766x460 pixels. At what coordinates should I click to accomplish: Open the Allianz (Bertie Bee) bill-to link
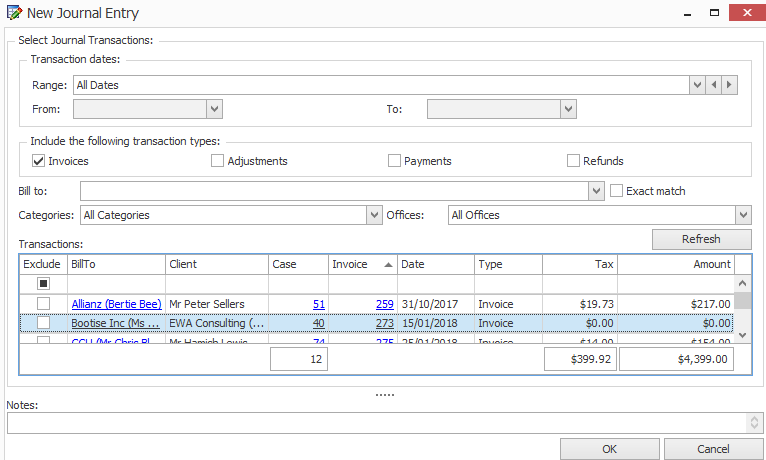tap(115, 304)
